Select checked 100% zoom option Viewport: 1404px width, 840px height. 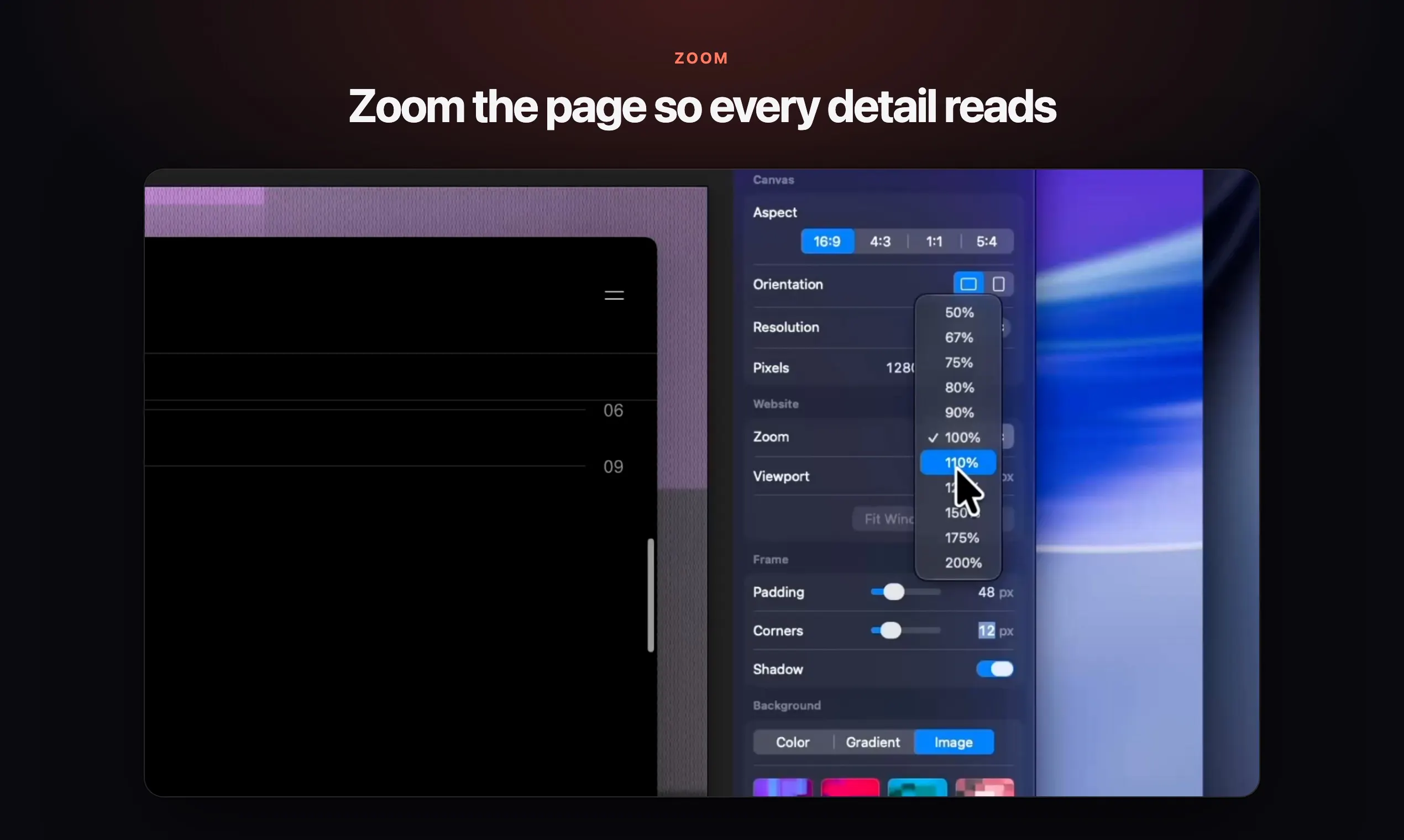coord(958,438)
